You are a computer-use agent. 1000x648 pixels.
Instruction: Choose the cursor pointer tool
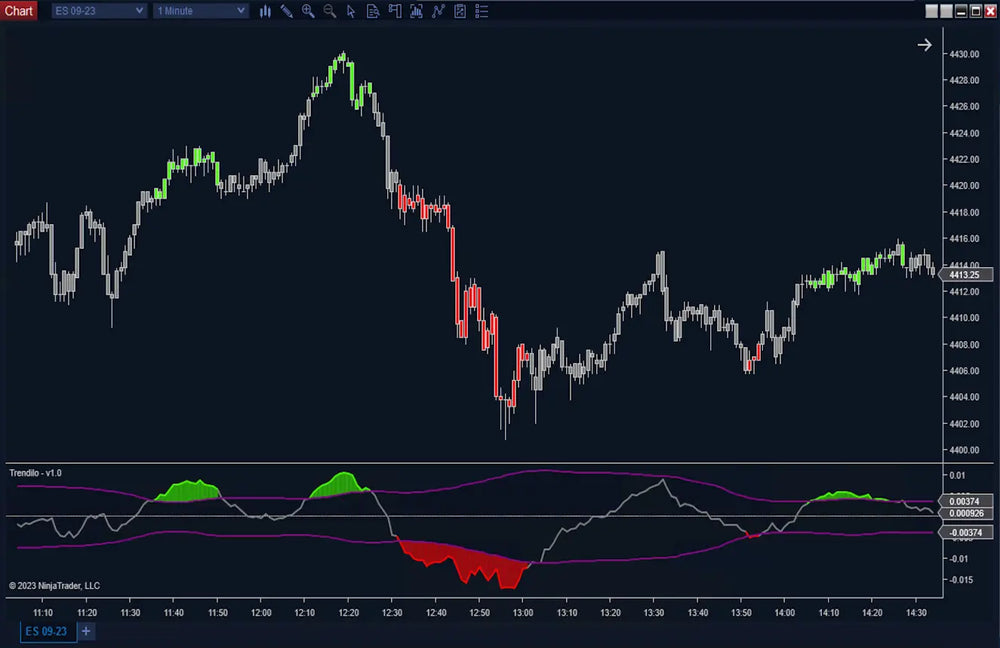pyautogui.click(x=351, y=11)
